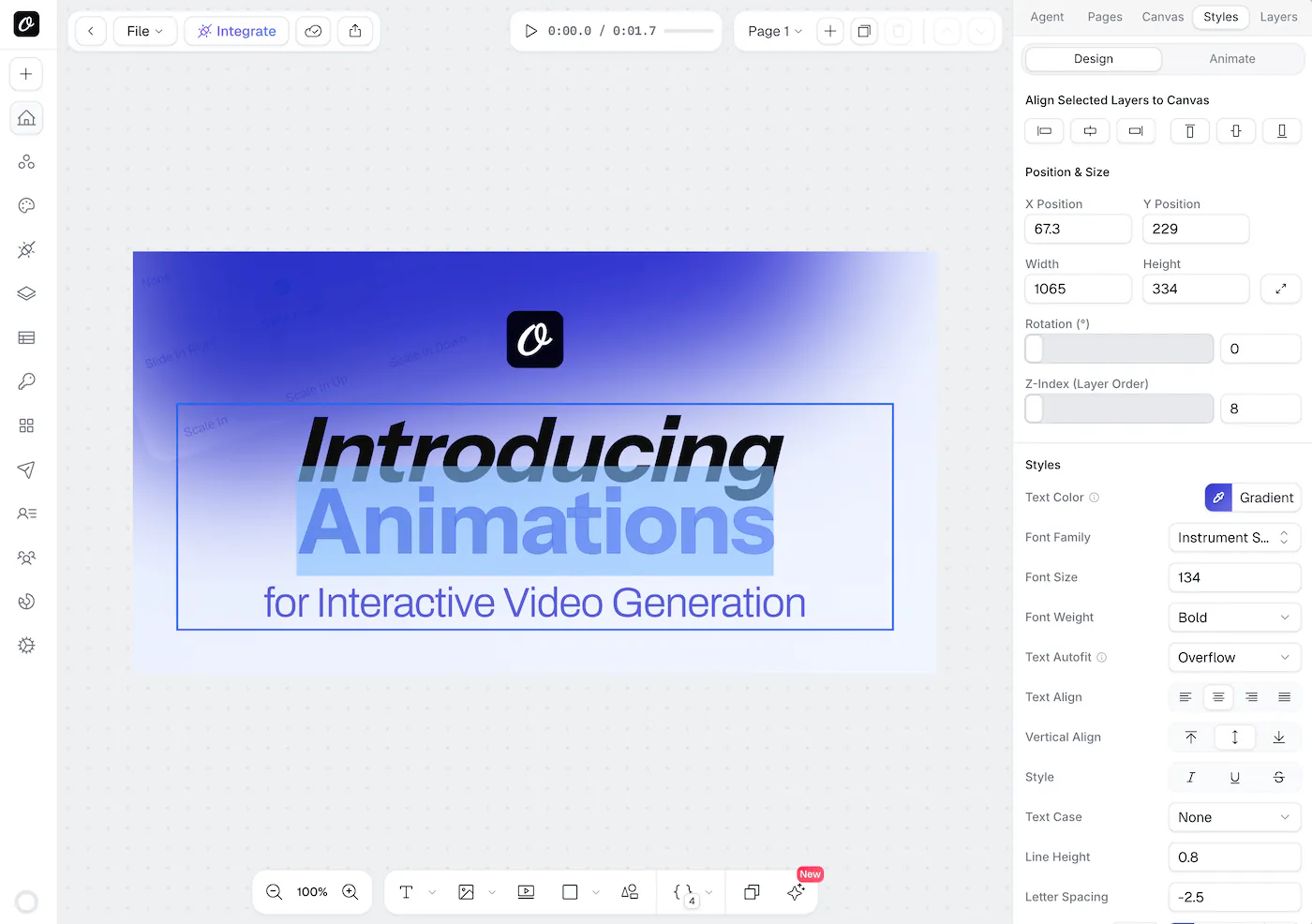
Task: Duplicate the current page
Action: [x=864, y=31]
